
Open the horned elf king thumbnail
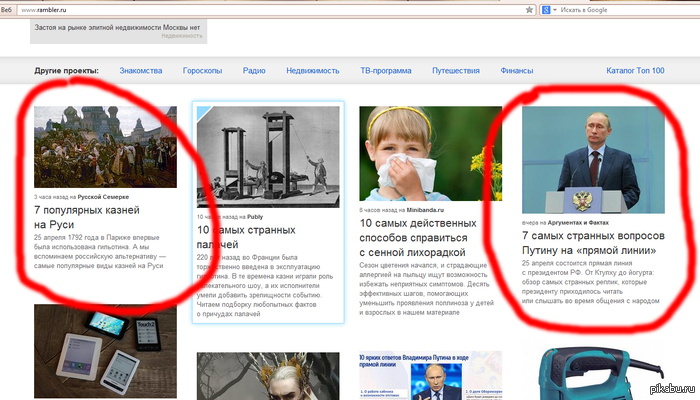click(268, 376)
